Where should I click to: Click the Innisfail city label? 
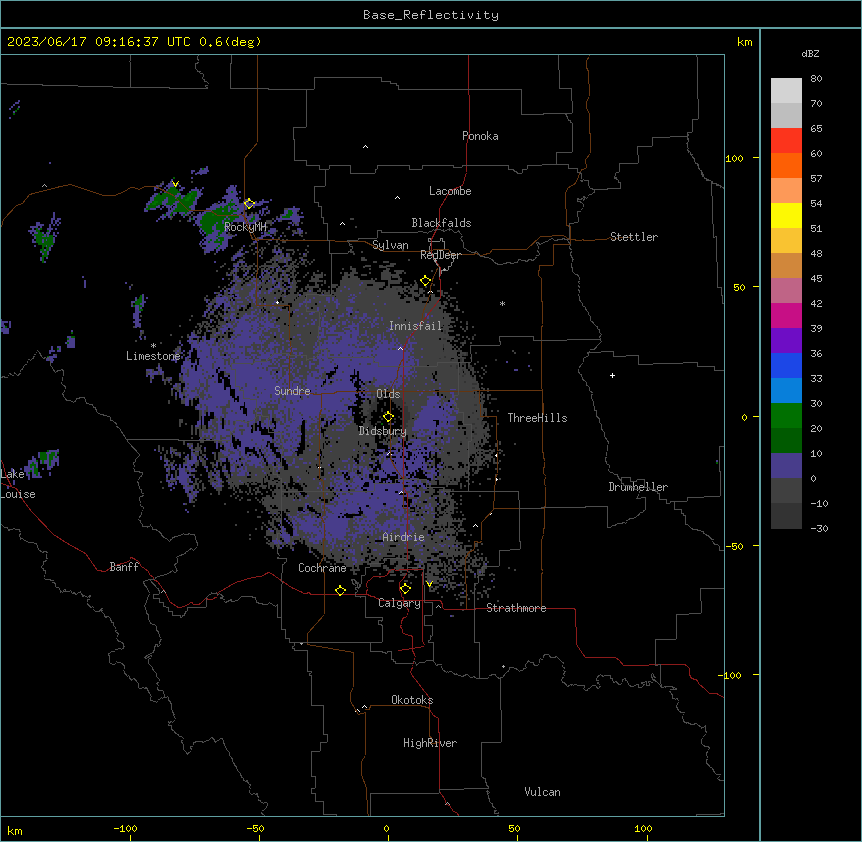[415, 326]
